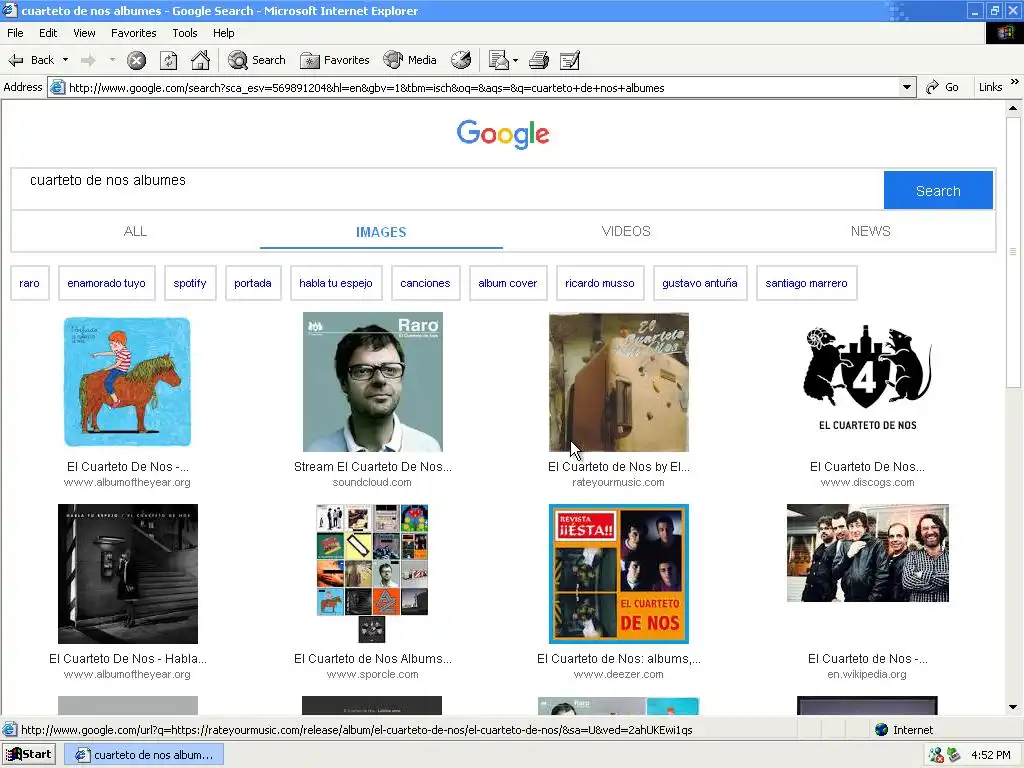The image size is (1024, 768).
Task: Click the Mail toolbar icon
Action: click(x=499, y=60)
